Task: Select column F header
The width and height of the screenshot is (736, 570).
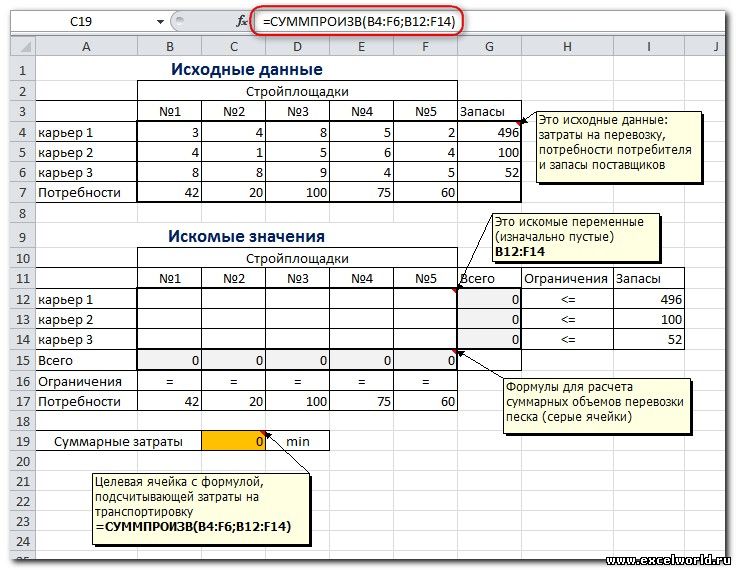Action: tap(425, 46)
